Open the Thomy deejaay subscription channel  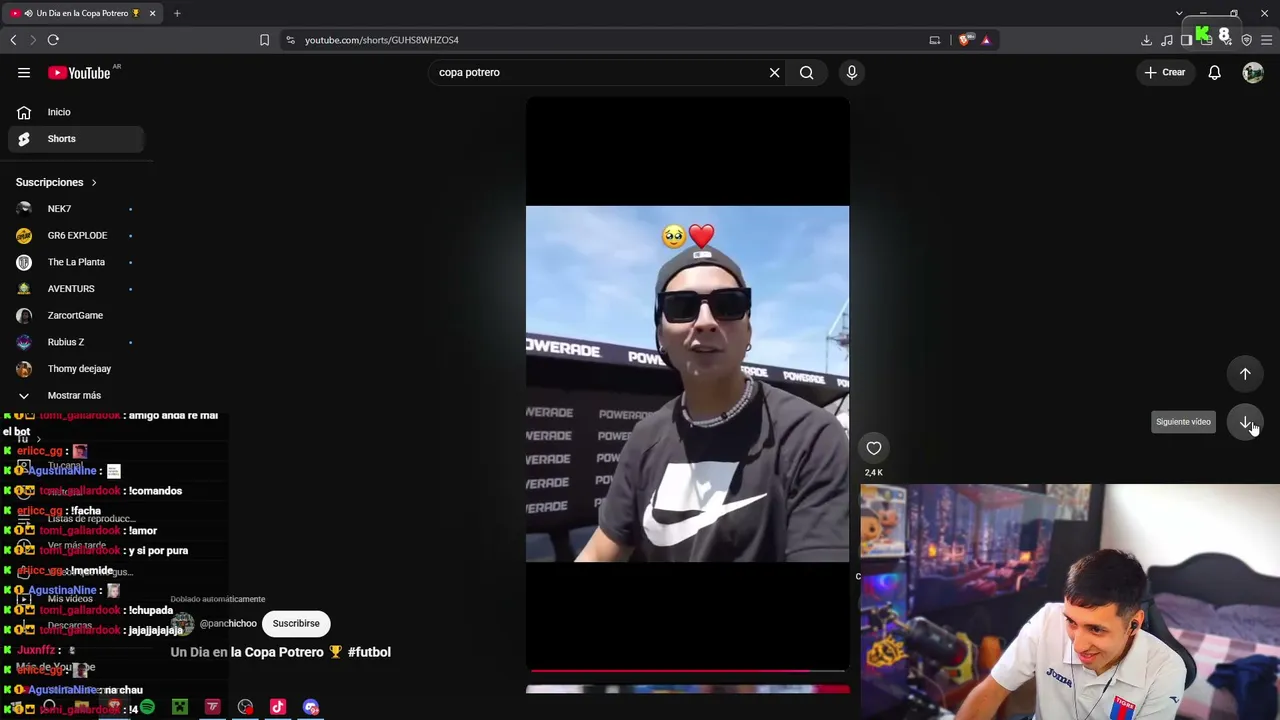(x=76, y=369)
